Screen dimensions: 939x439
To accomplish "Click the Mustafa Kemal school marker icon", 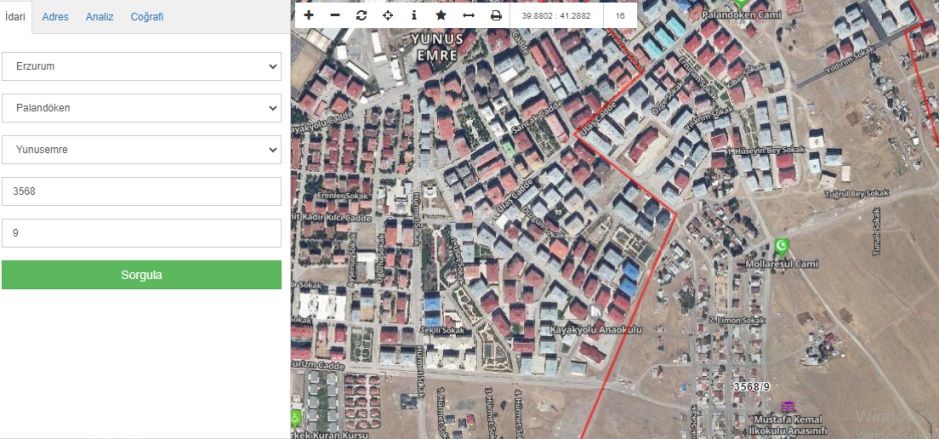I will click(x=789, y=406).
